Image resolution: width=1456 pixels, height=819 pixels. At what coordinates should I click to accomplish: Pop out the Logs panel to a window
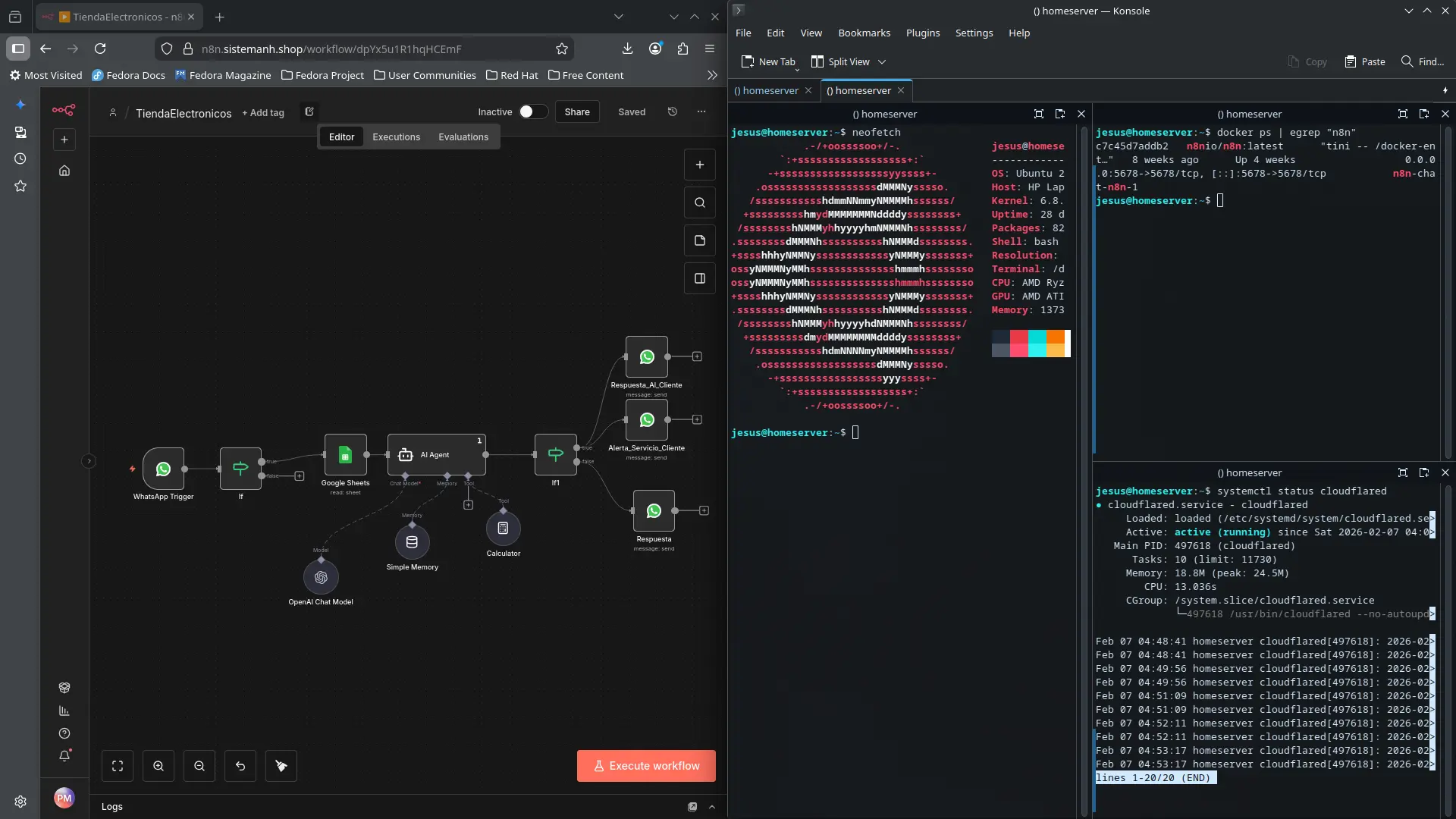(692, 806)
